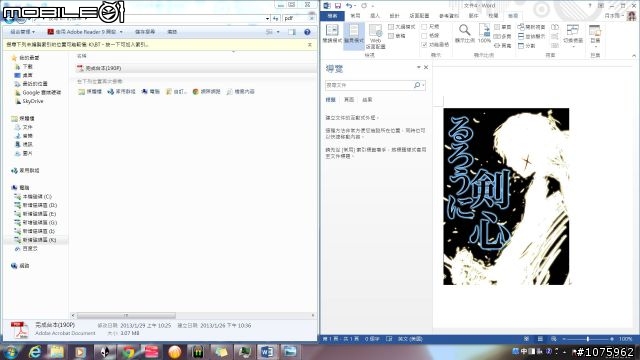Viewport: 640px width, 360px height.
Task: Open Navigation pane options arrow
Action: tap(418, 67)
